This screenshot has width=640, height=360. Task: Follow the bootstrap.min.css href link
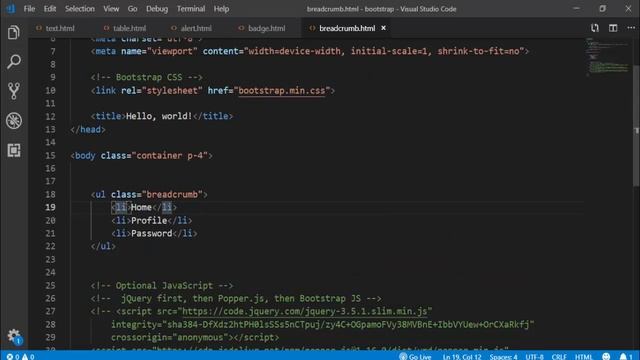pyautogui.click(x=282, y=90)
